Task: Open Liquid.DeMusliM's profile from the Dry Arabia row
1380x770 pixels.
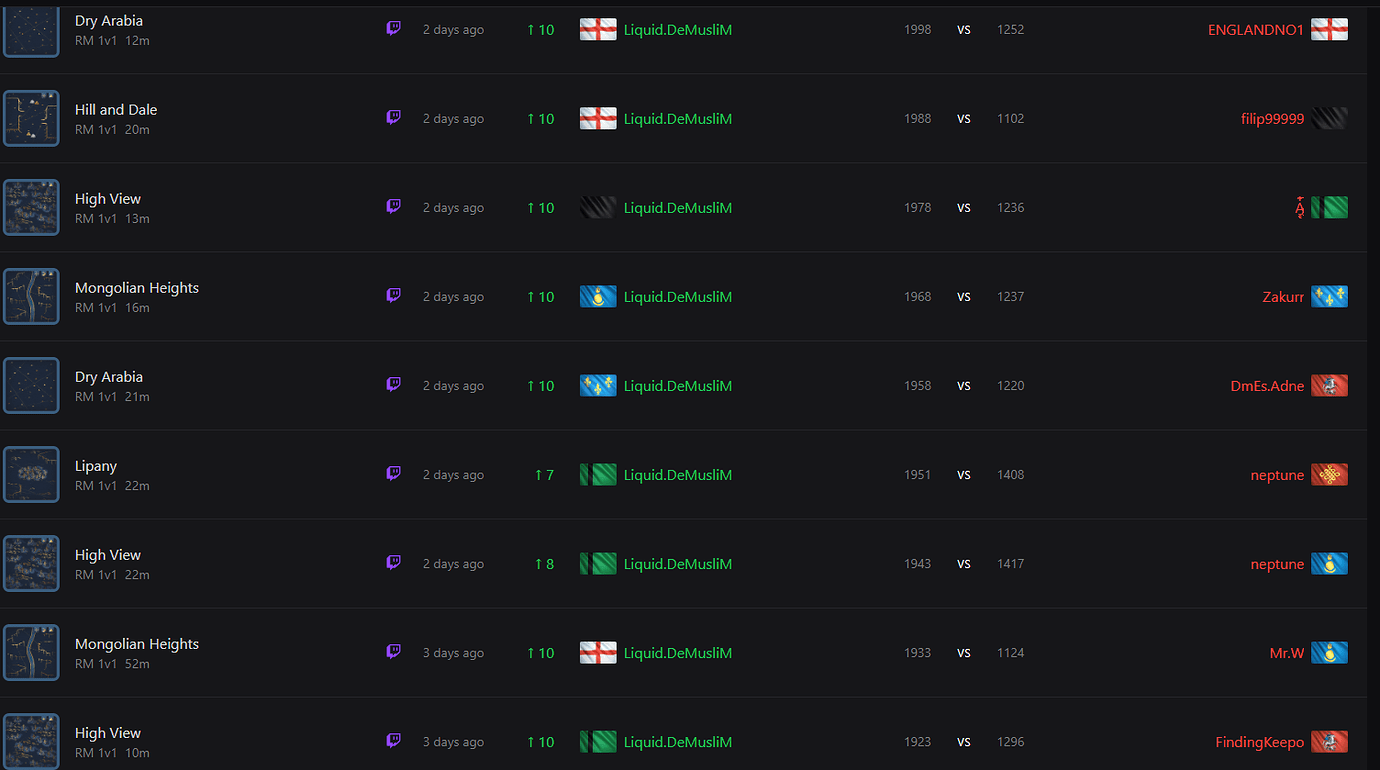Action: 678,29
